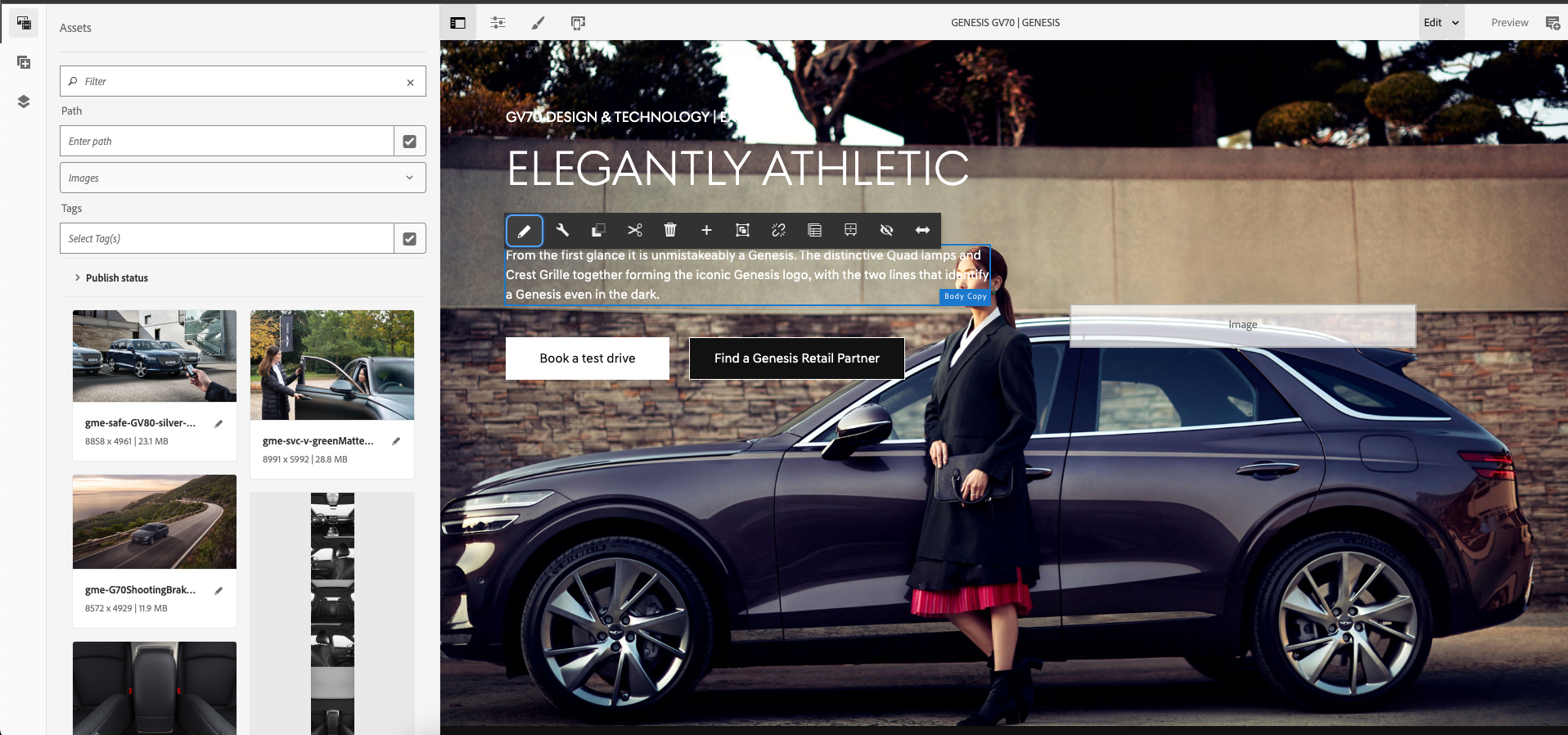This screenshot has width=1568, height=735.
Task: Click the plus Insert component icon
Action: pos(706,230)
